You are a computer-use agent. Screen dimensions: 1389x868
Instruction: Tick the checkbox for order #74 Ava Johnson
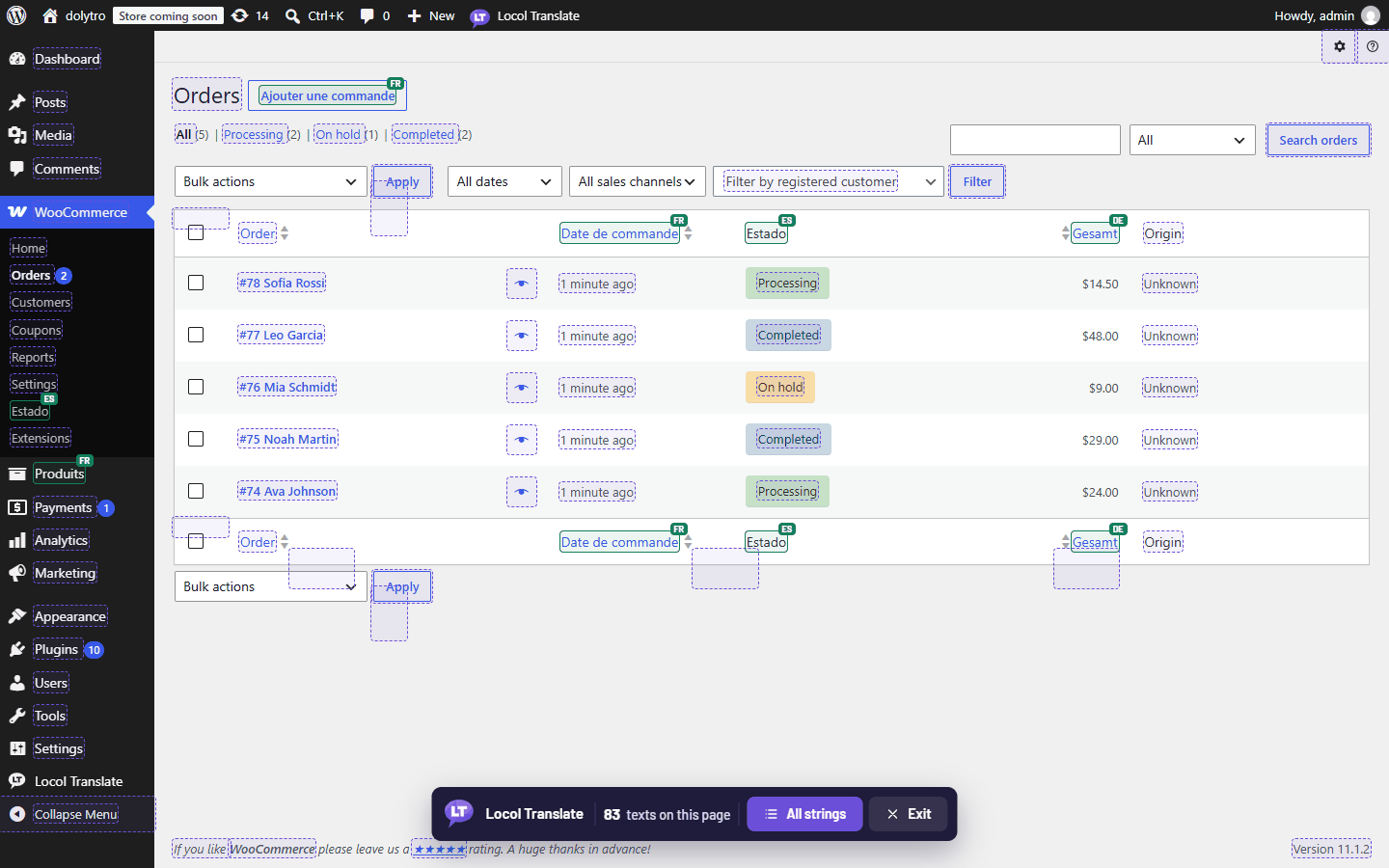[196, 491]
